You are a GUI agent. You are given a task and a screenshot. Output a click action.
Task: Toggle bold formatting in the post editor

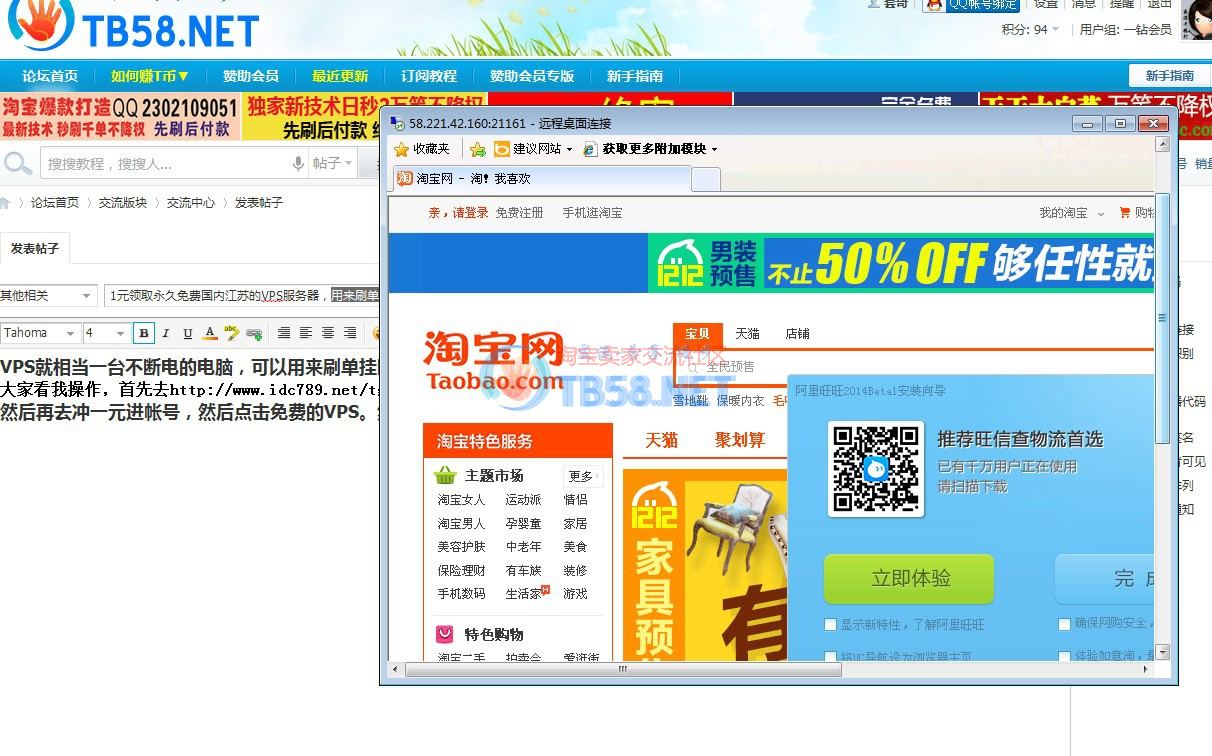click(144, 333)
